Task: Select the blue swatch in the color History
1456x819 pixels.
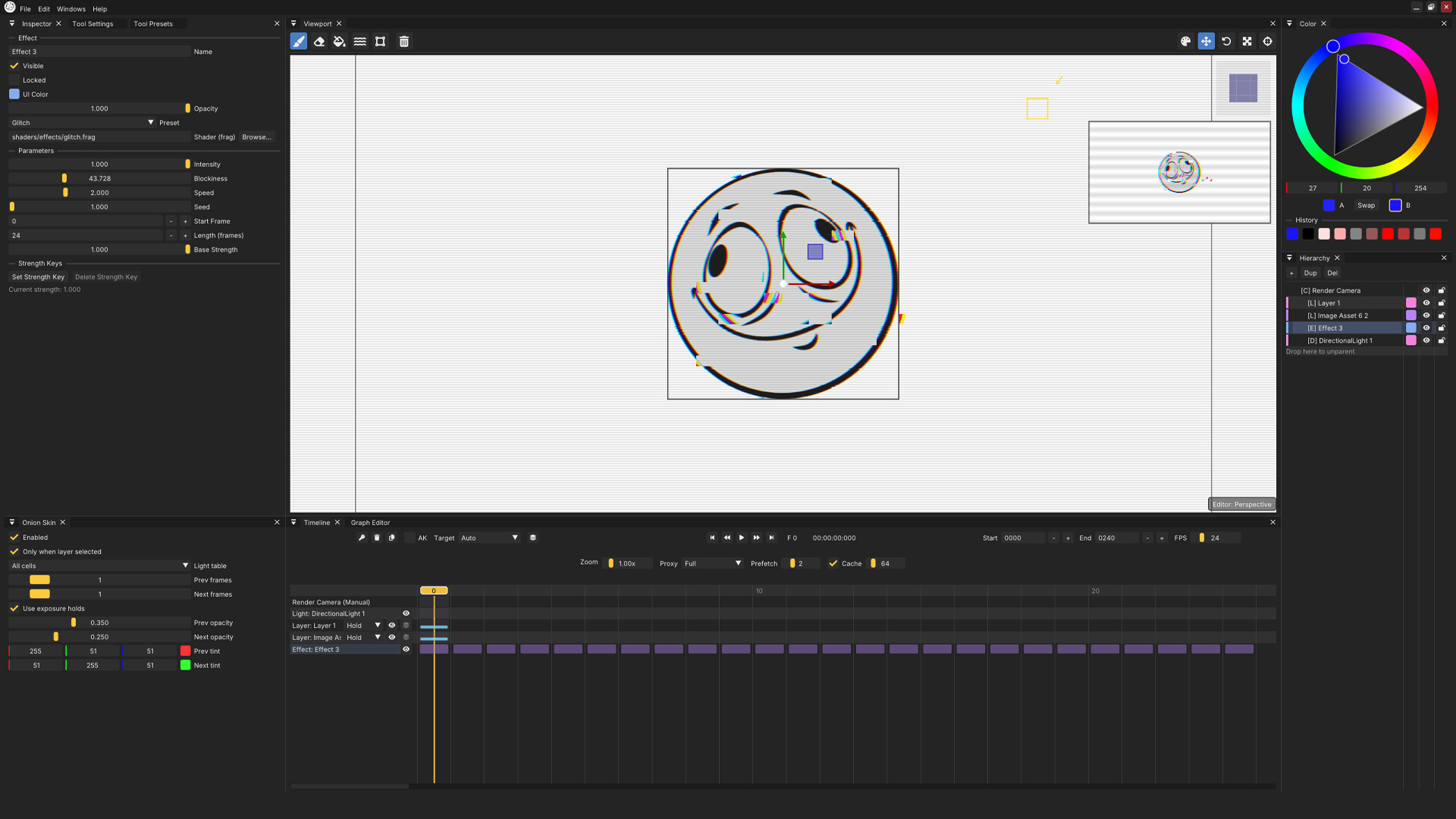Action: point(1292,234)
